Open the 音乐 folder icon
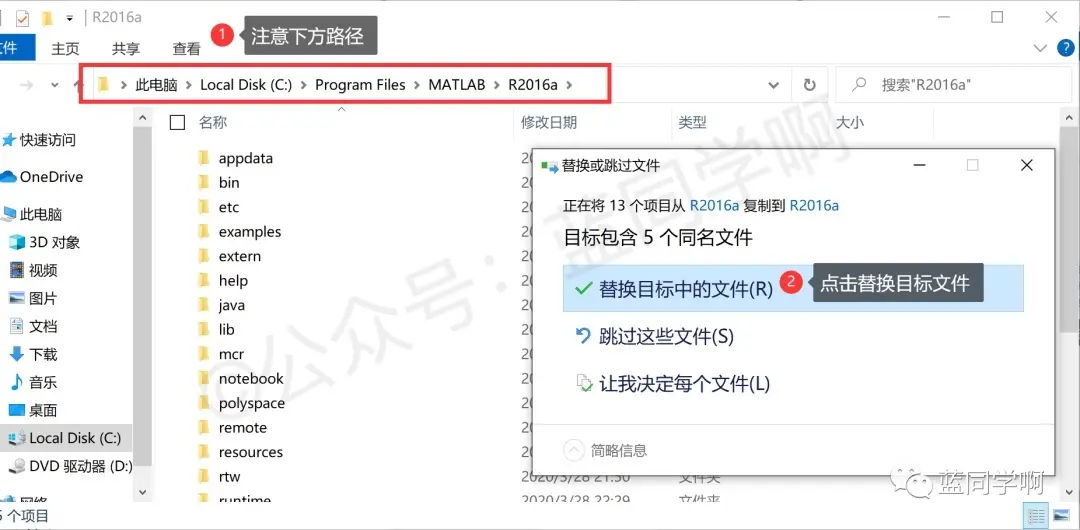Viewport: 1080px width, 530px height. tap(17, 383)
